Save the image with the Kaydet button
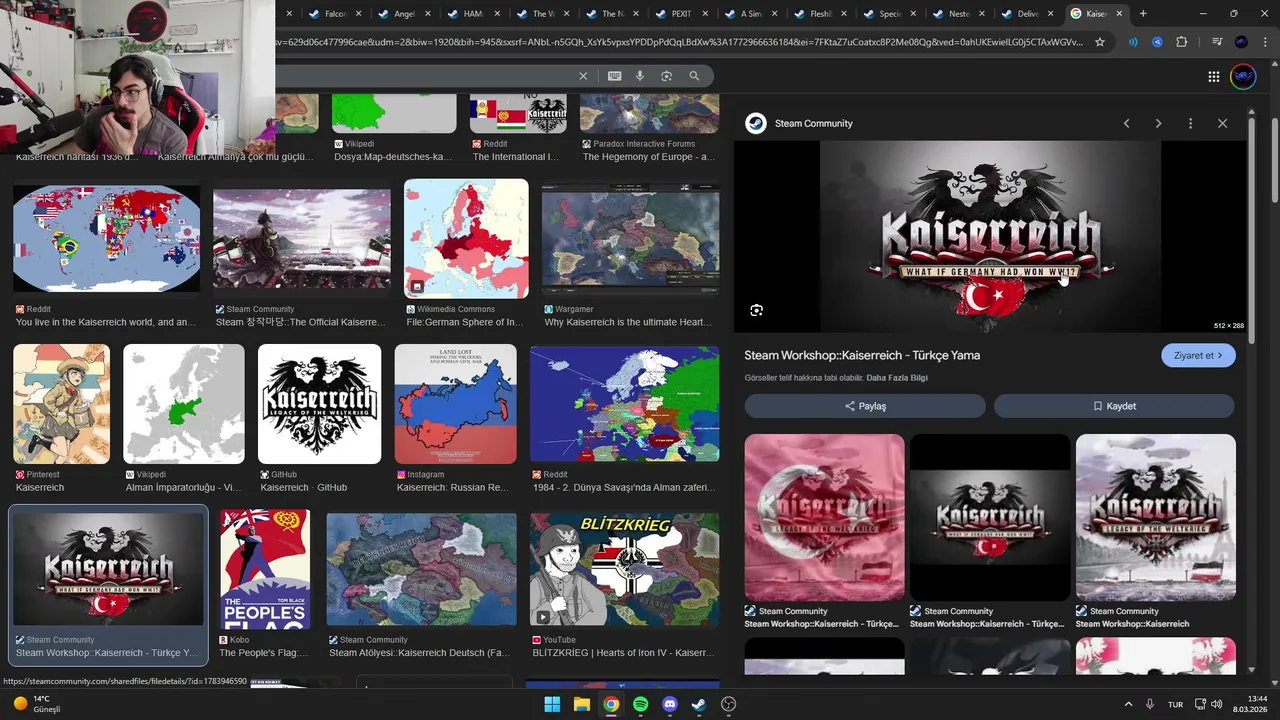Image resolution: width=1280 pixels, height=720 pixels. pyautogui.click(x=1114, y=406)
